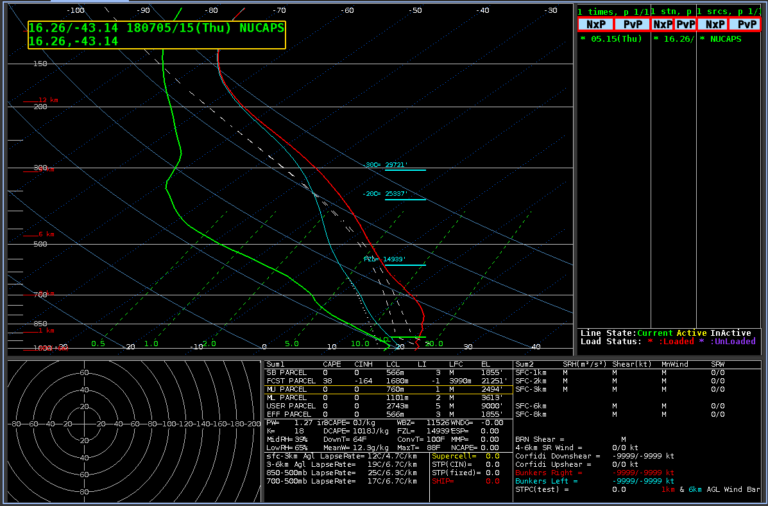The width and height of the screenshot is (768, 506).
Task: Click the red SHIP= 0.0 entry
Action: [465, 481]
